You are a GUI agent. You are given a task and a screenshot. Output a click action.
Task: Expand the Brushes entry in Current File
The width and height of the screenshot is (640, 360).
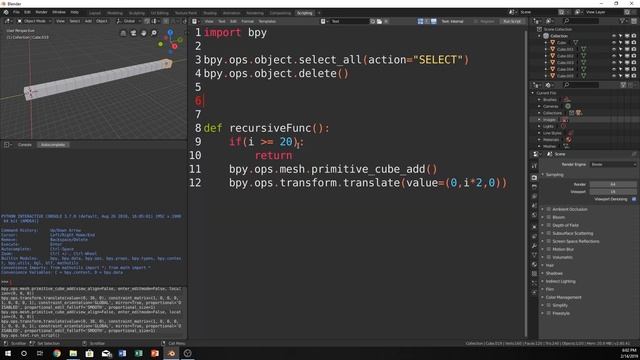pos(540,100)
